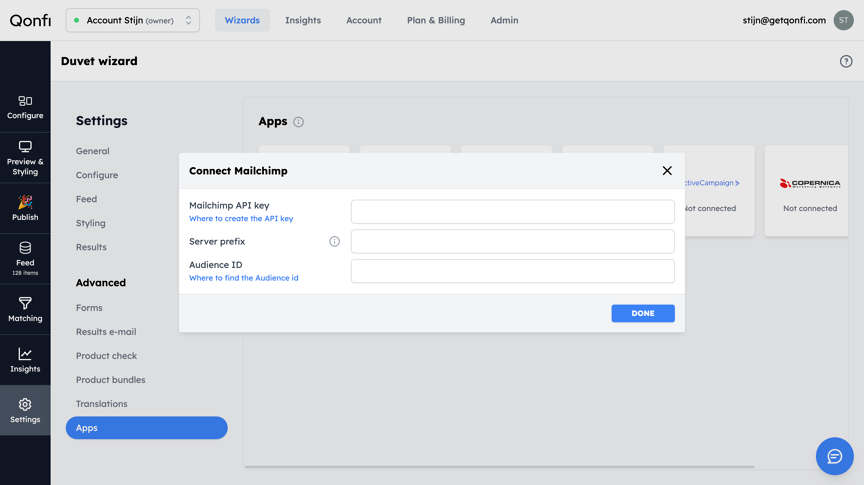This screenshot has width=864, height=485.
Task: Switch to the Insights top tab
Action: tap(303, 20)
